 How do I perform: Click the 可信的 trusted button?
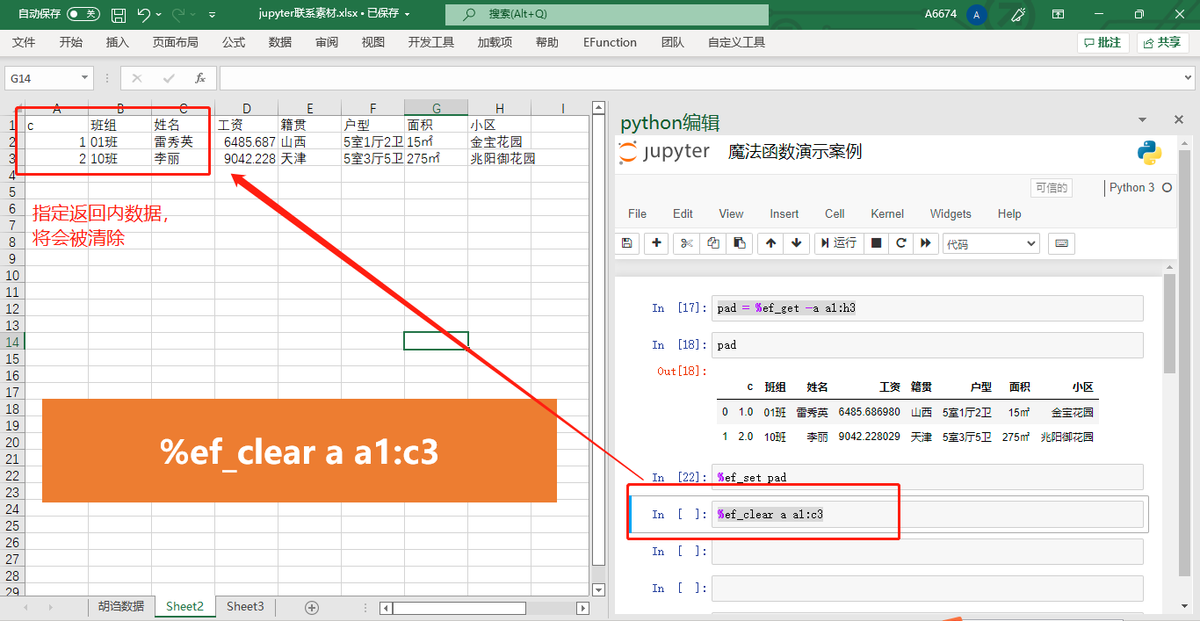[x=1051, y=188]
